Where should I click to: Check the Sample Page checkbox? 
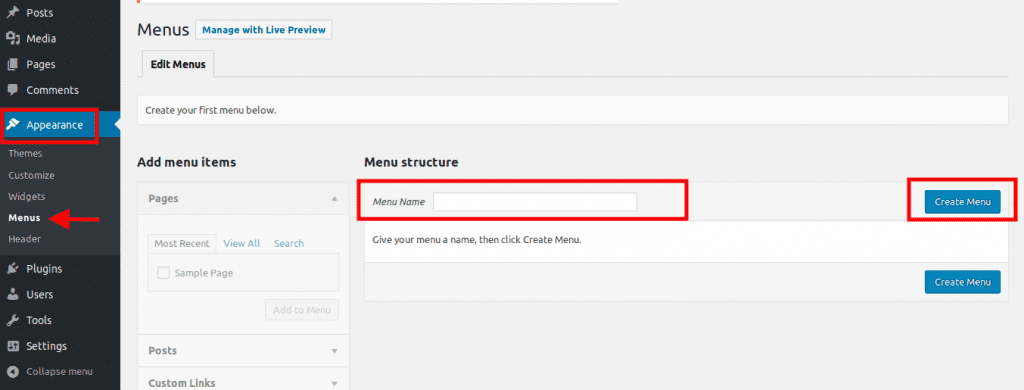coord(164,273)
